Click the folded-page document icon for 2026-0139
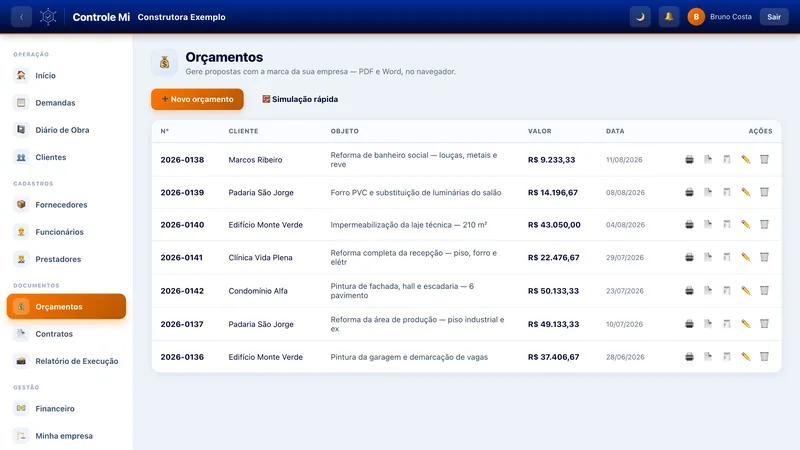Screen dimensions: 800x450 (708, 192)
